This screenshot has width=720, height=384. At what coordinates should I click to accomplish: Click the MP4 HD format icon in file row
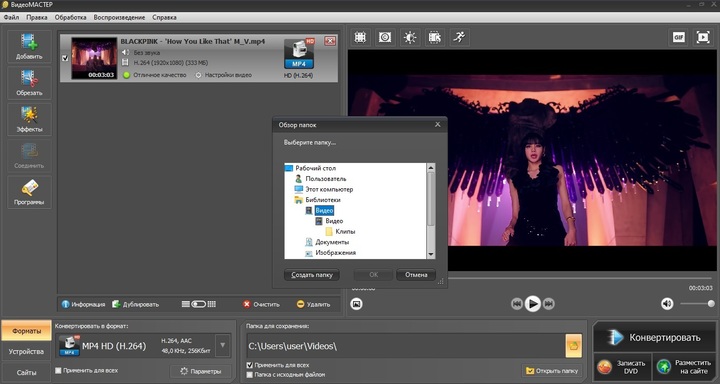pyautogui.click(x=299, y=54)
